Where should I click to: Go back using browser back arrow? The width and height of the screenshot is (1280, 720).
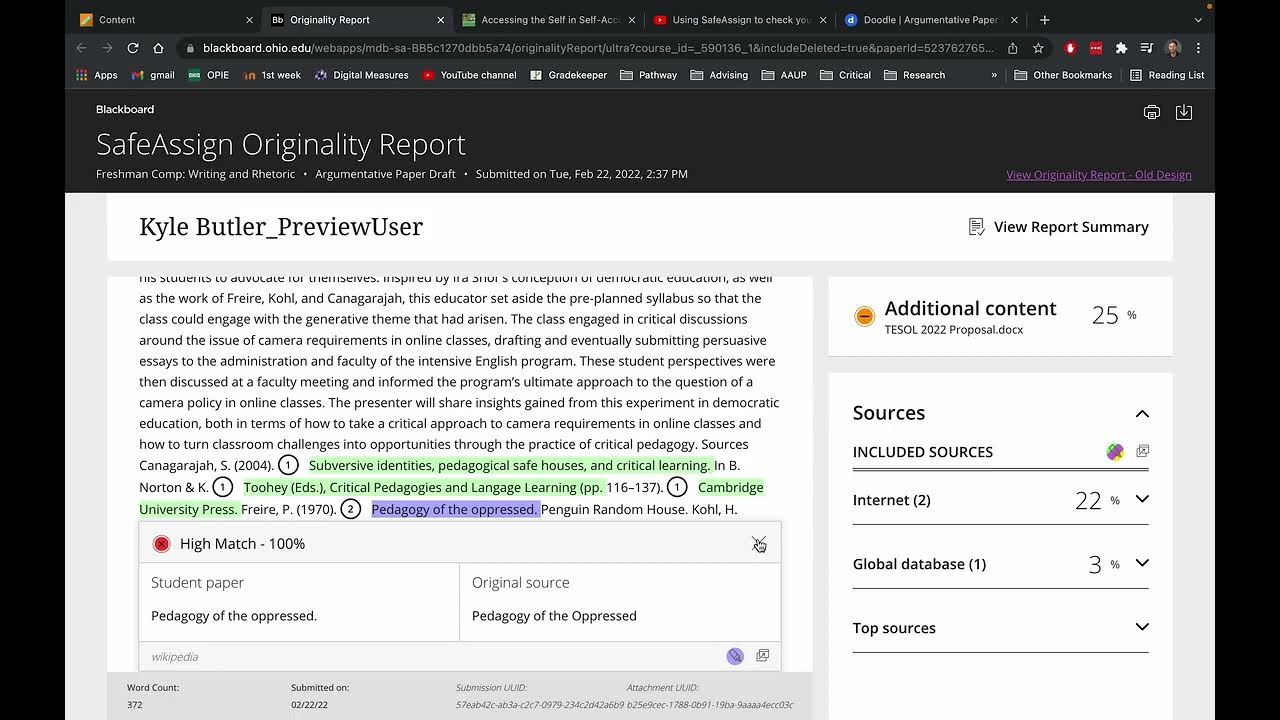(x=82, y=48)
